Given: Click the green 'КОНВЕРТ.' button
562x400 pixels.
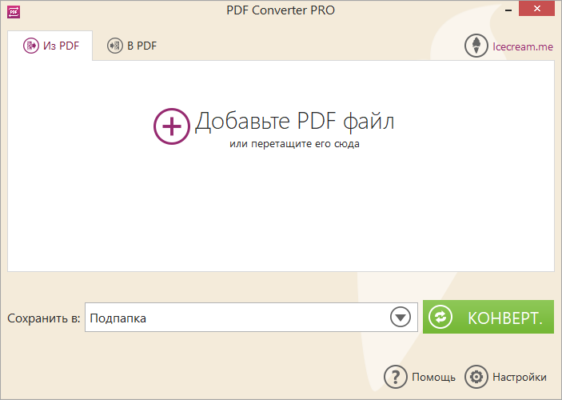Looking at the screenshot, I should coord(488,317).
